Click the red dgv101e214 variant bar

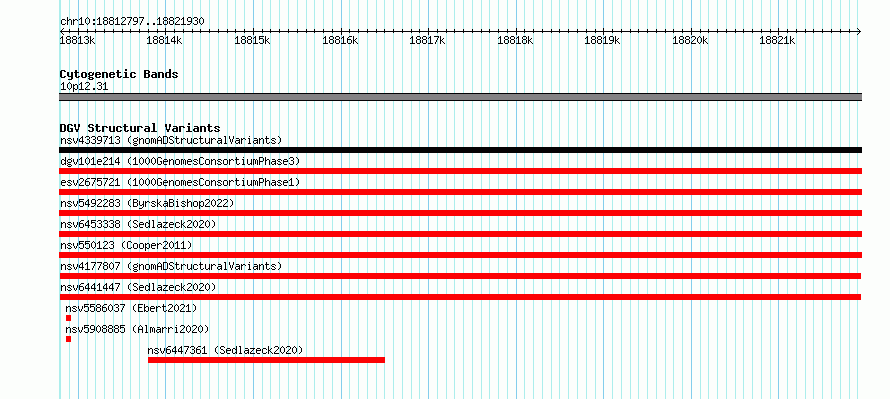pyautogui.click(x=461, y=171)
